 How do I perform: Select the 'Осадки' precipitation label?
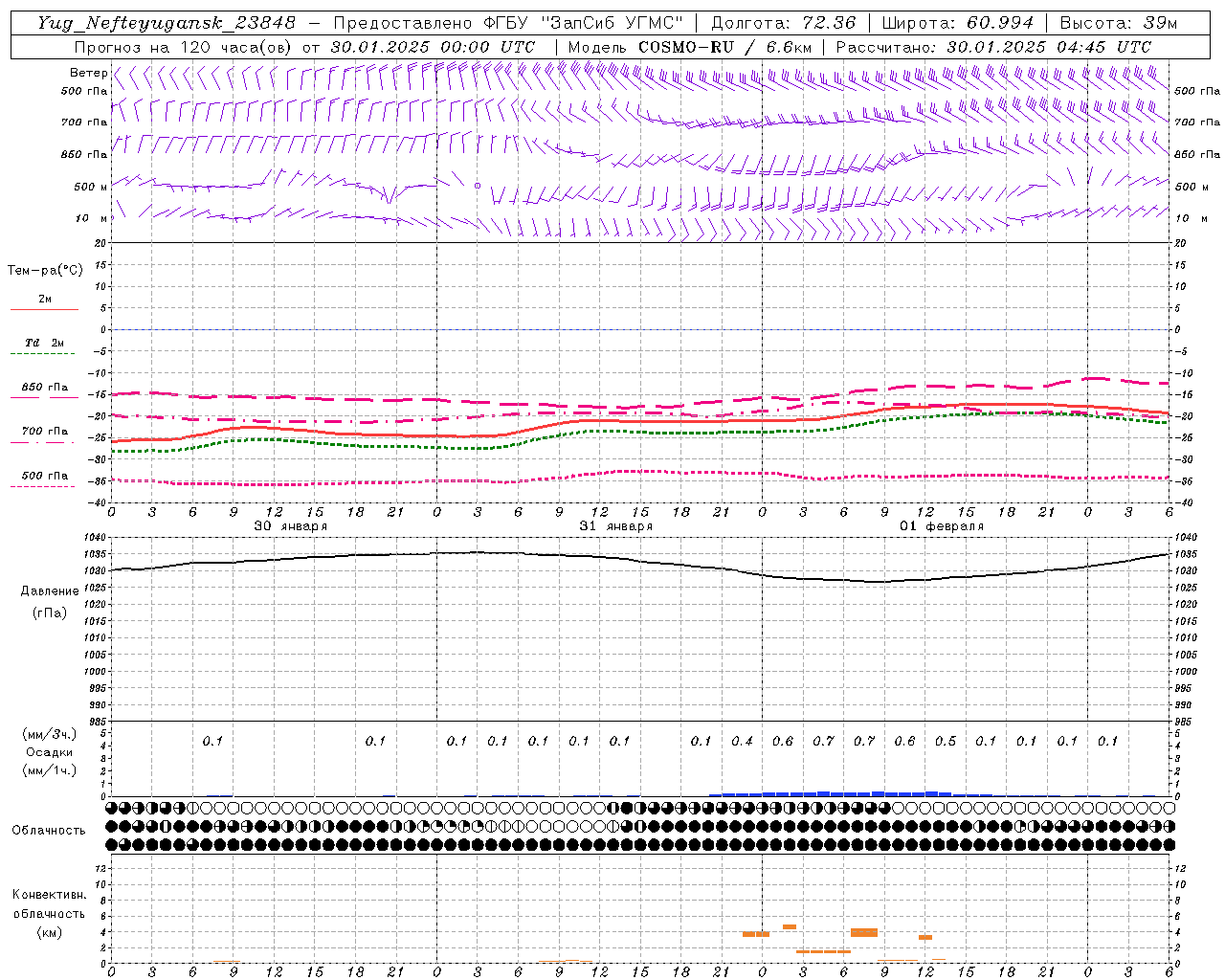pyautogui.click(x=50, y=752)
